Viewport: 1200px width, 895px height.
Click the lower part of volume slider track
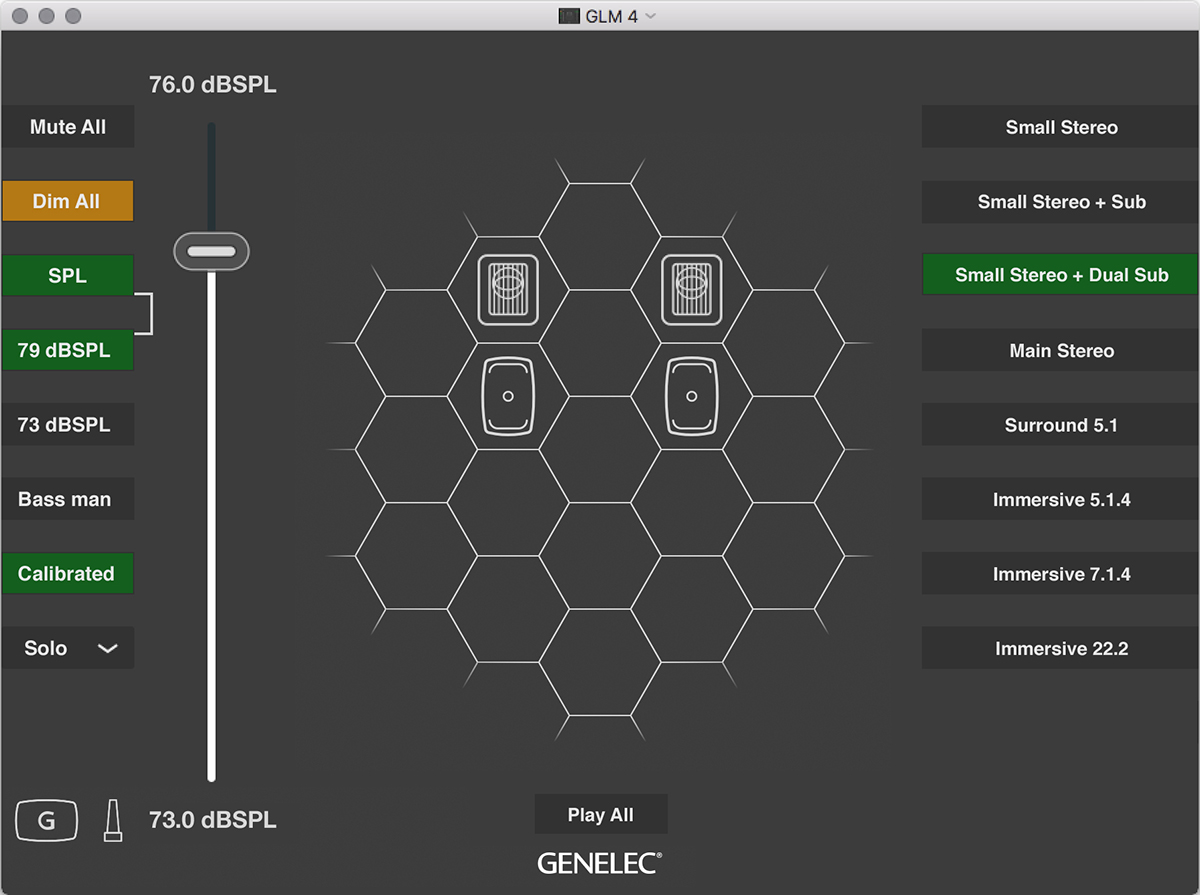tap(211, 525)
